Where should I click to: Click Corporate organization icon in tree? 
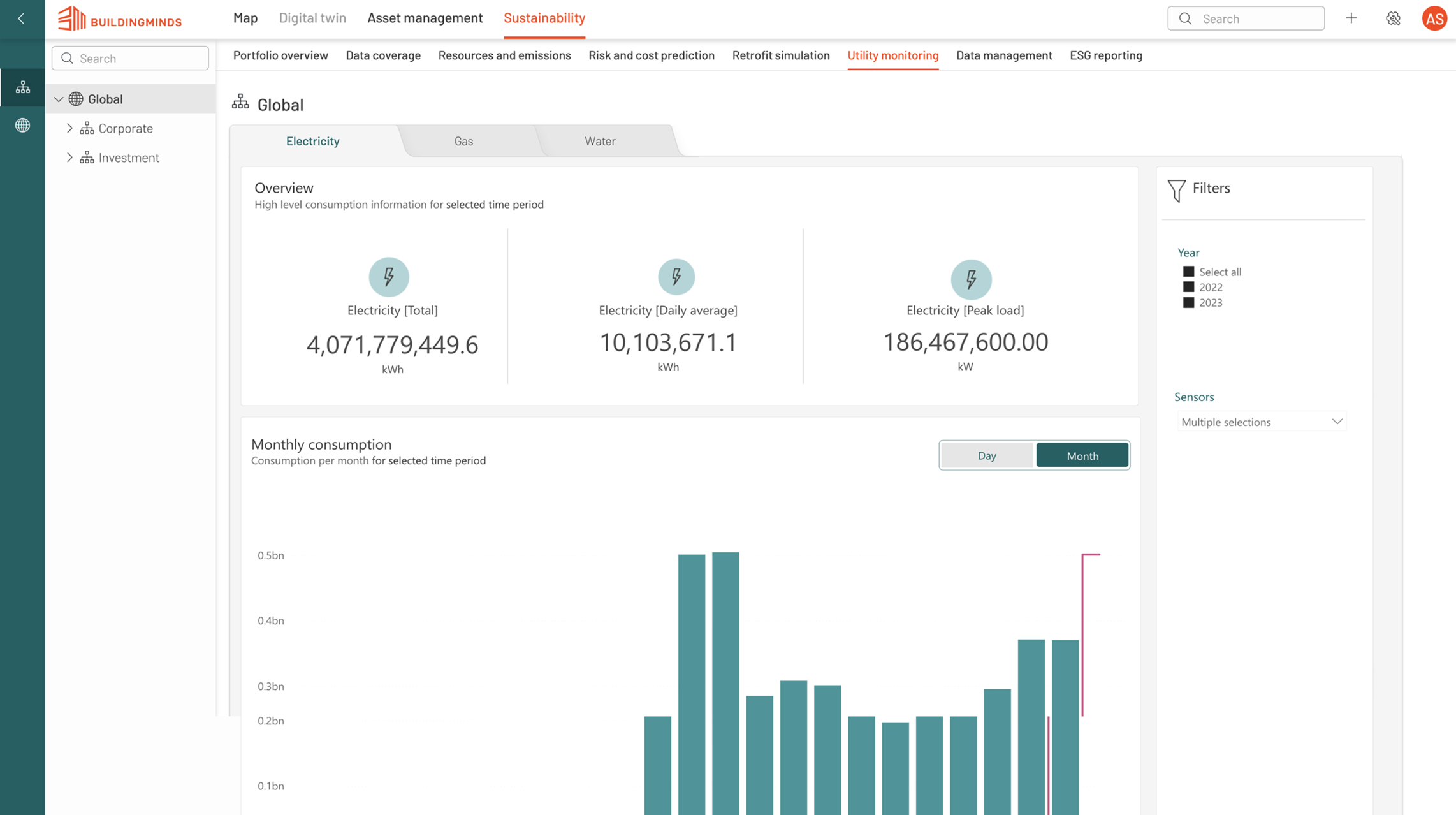pos(87,128)
